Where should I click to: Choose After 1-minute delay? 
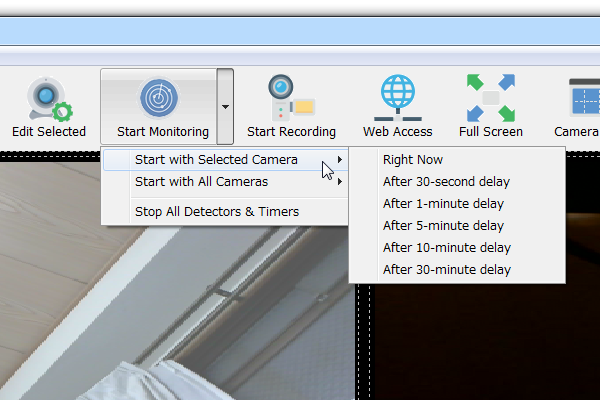(x=457, y=204)
